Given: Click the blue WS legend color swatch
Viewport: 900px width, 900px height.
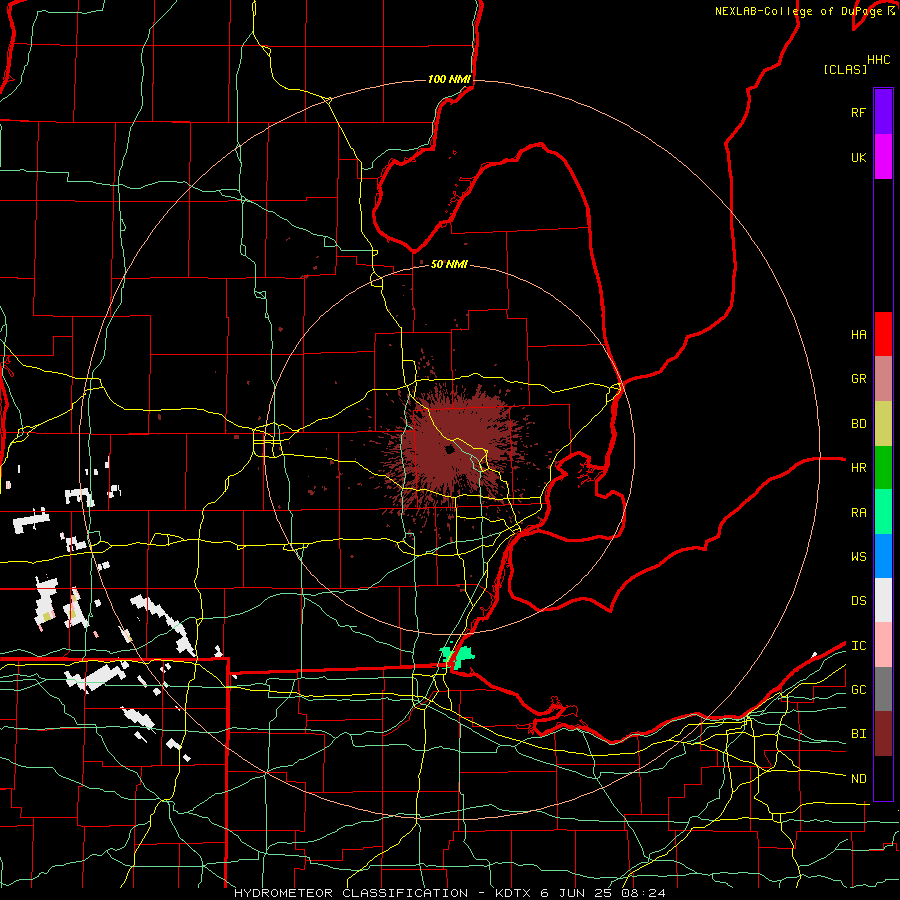Looking at the screenshot, I should pyautogui.click(x=883, y=556).
